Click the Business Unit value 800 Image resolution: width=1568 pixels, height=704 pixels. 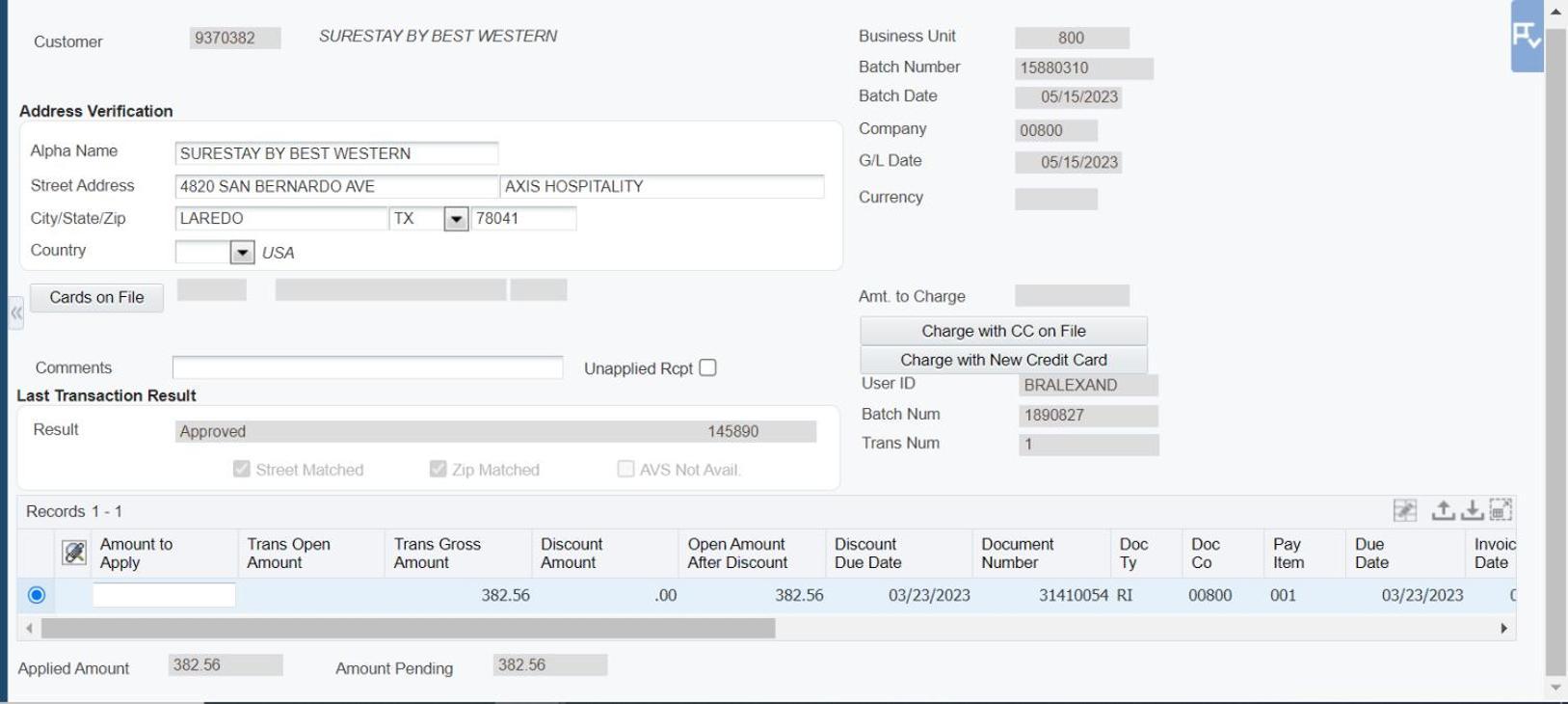pyautogui.click(x=1072, y=39)
